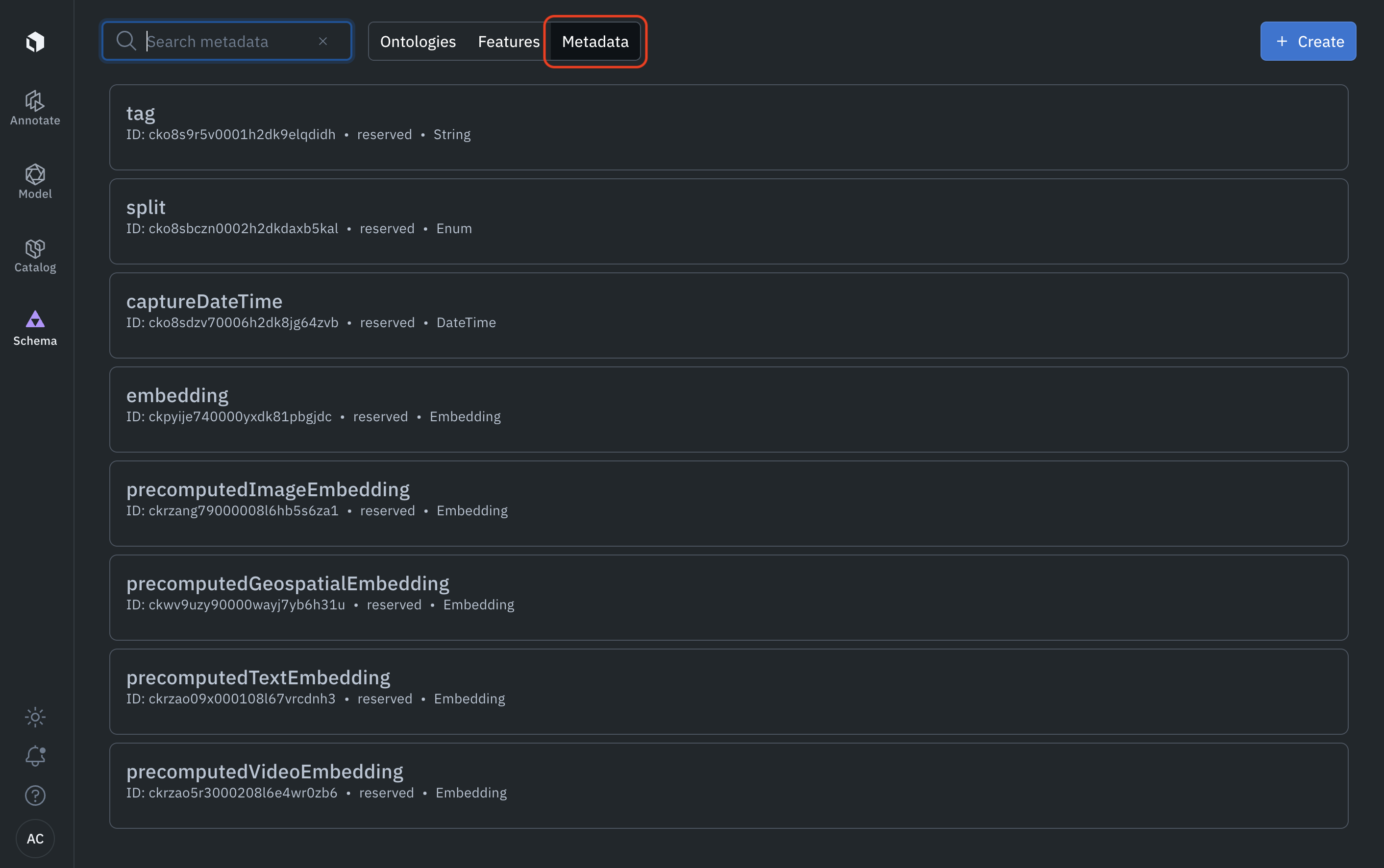The width and height of the screenshot is (1384, 868).
Task: Select the Schema sidebar icon
Action: (x=35, y=328)
